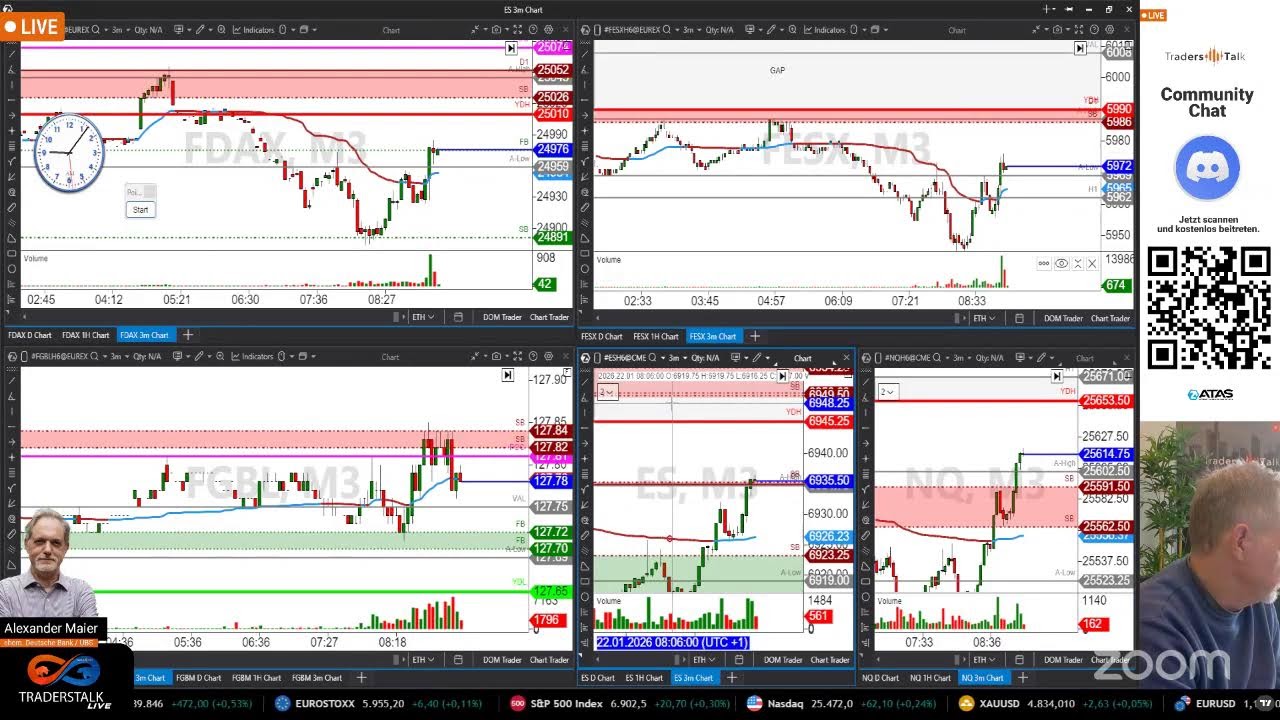Click the Discord logo in Community Chat
The image size is (1280, 720).
point(1207,168)
